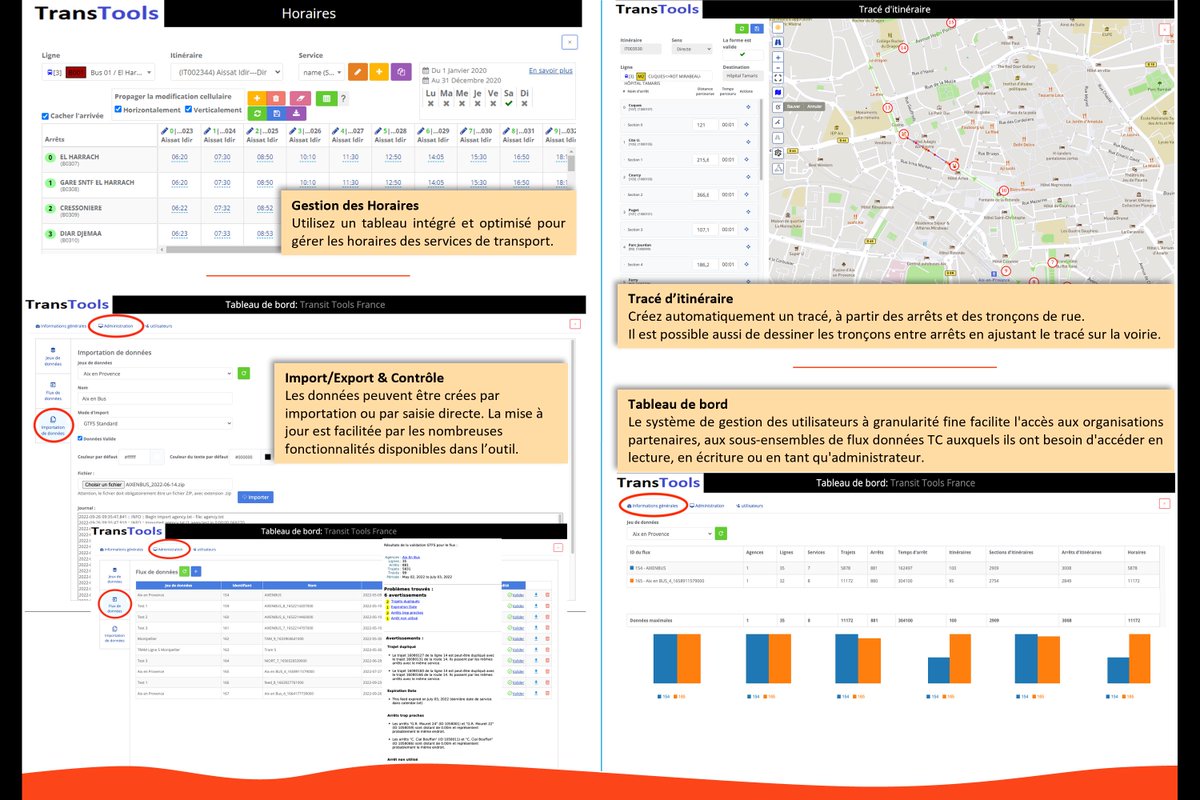Click the 07:33 time in DIAR DJEMAA row
Image resolution: width=1200 pixels, height=800 pixels.
coord(223,233)
